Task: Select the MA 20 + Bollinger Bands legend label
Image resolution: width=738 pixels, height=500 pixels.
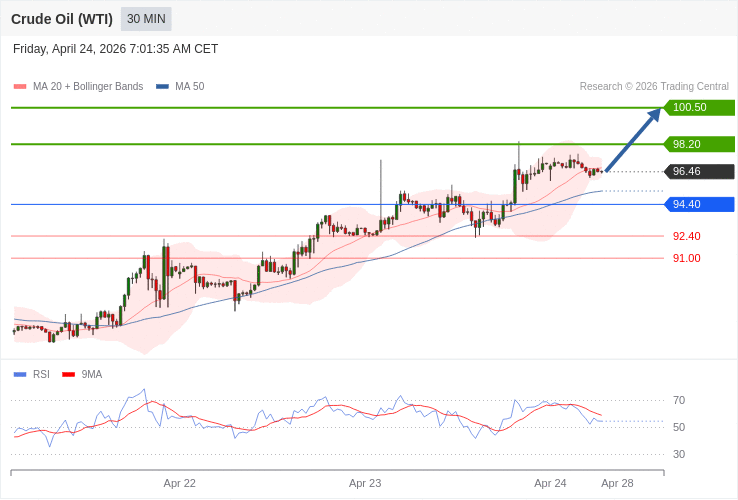Action: [x=88, y=87]
